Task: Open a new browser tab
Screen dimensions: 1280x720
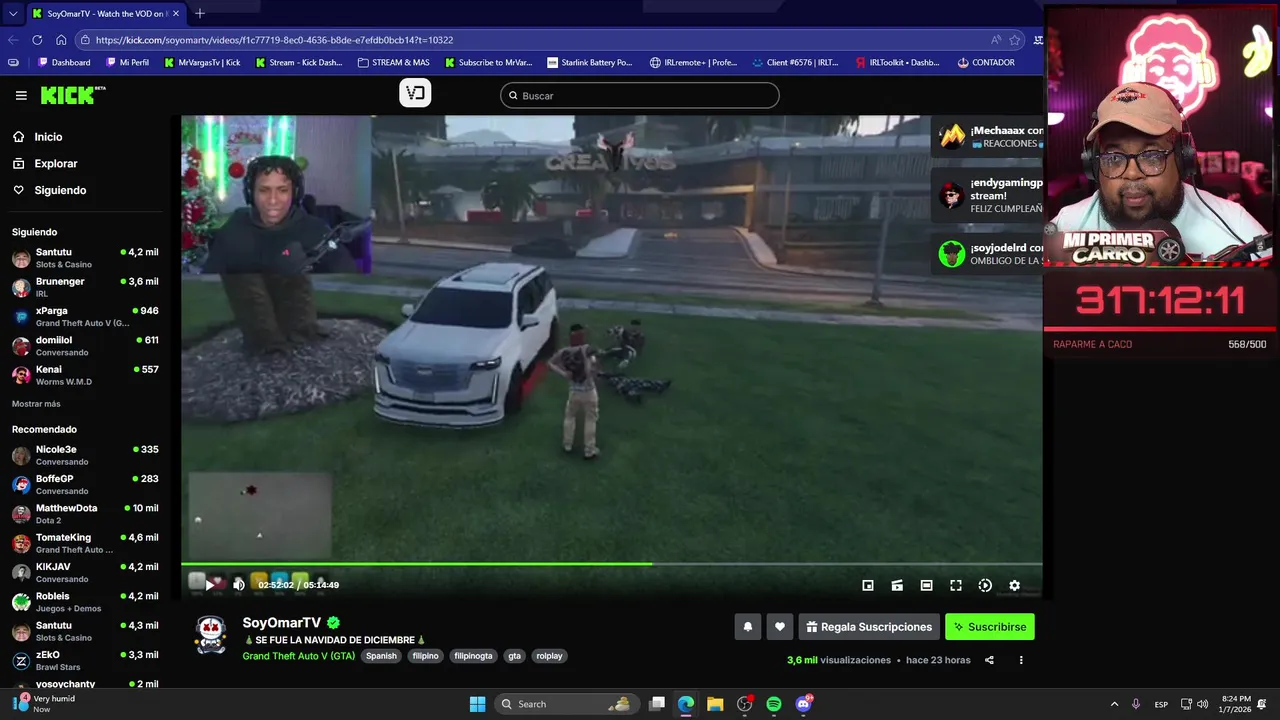Action: (x=200, y=14)
